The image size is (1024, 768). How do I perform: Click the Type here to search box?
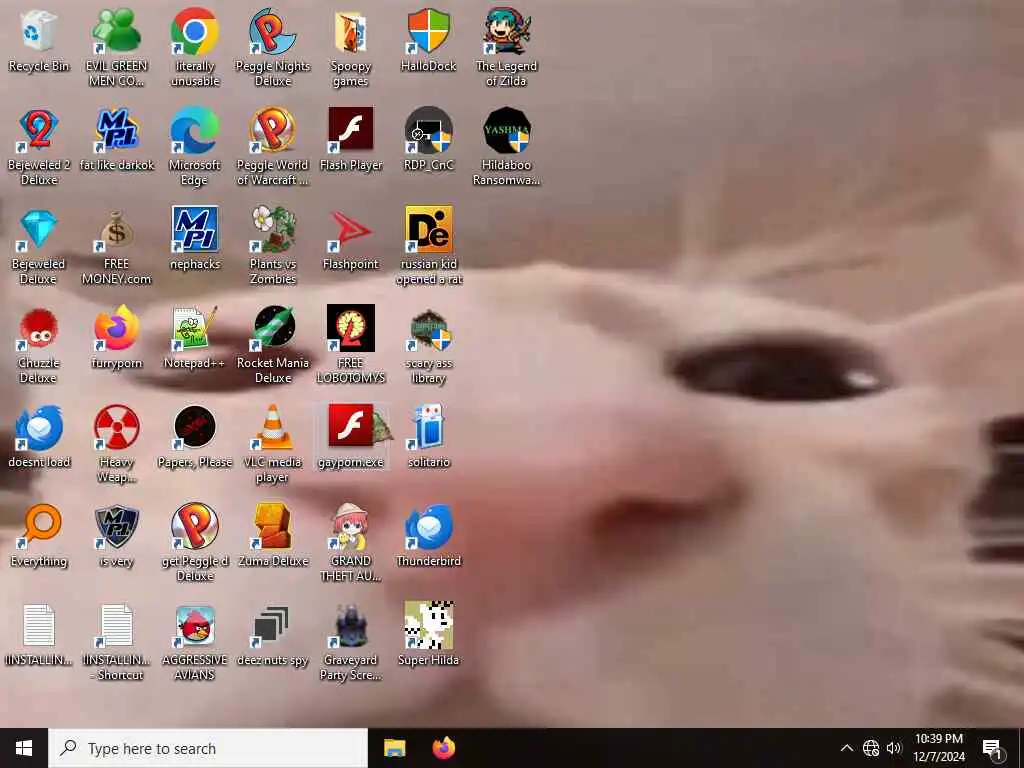[x=208, y=748]
